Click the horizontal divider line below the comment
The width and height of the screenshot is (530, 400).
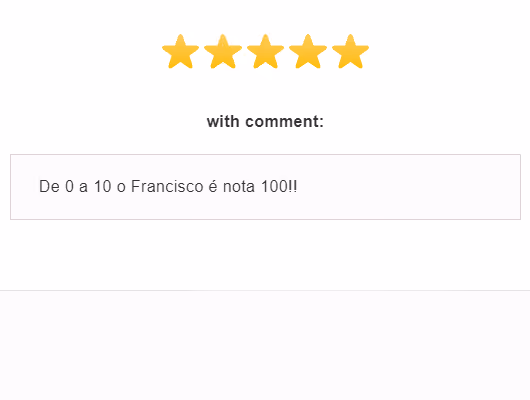[x=265, y=290]
